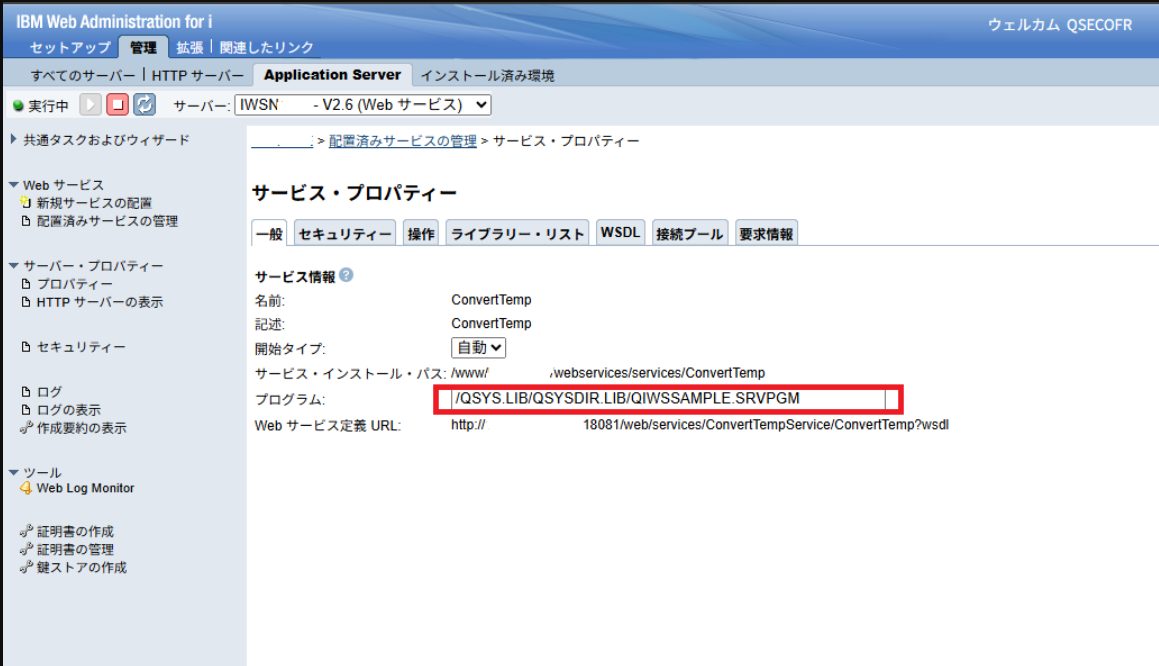Click the page icon beside HTTP サーバーの表示

pos(26,302)
